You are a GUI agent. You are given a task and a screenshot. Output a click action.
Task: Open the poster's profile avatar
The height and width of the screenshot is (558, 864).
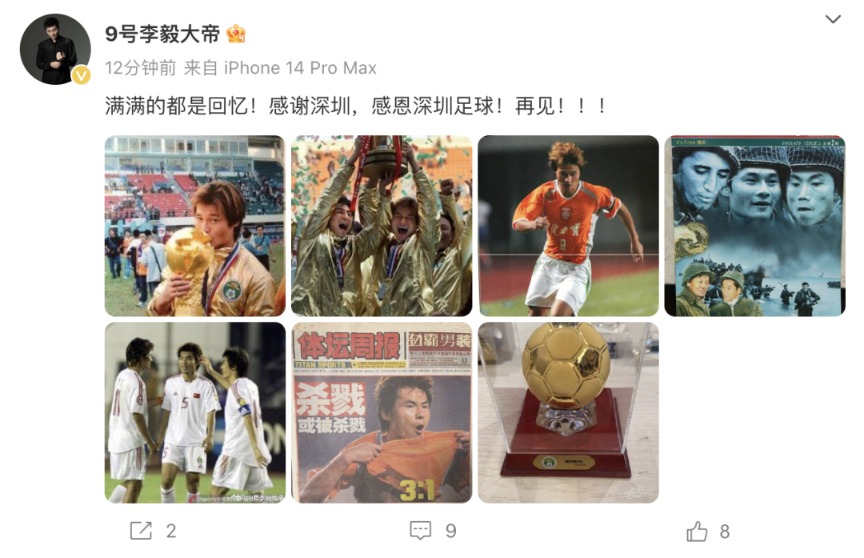click(55, 49)
